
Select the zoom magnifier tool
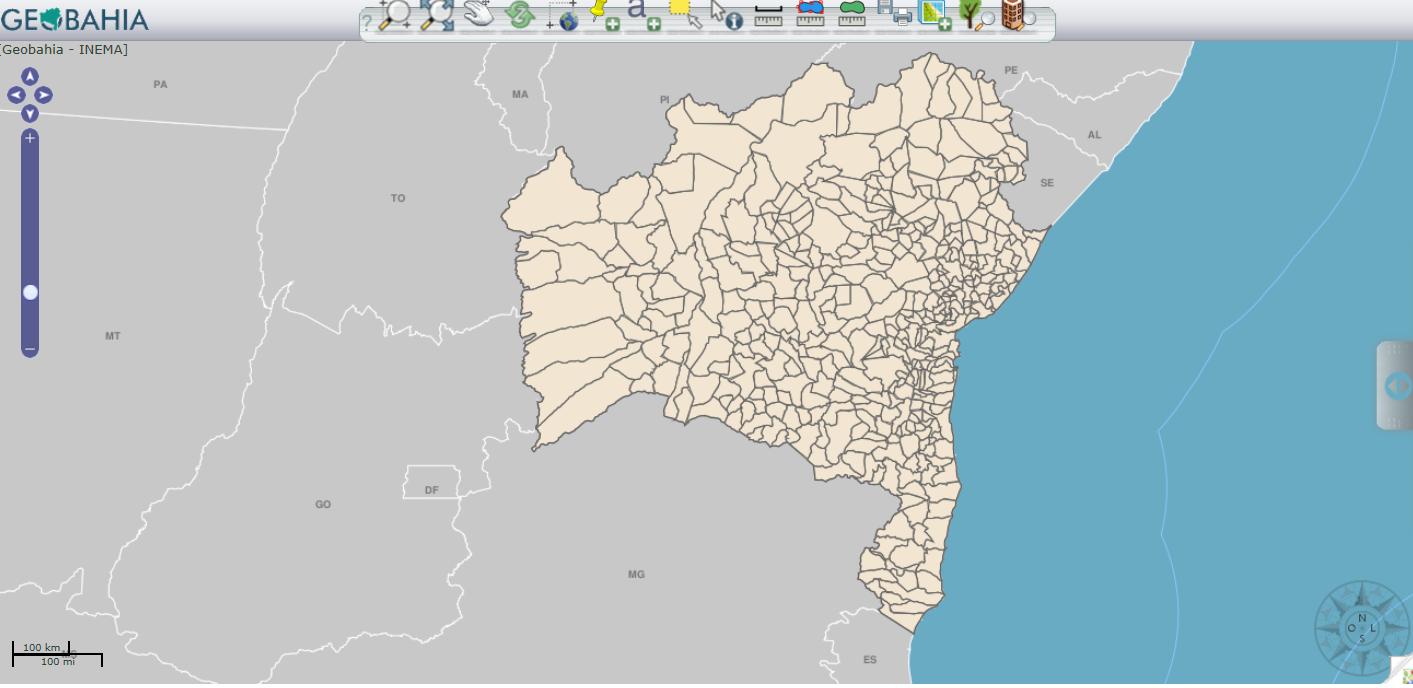[x=396, y=14]
